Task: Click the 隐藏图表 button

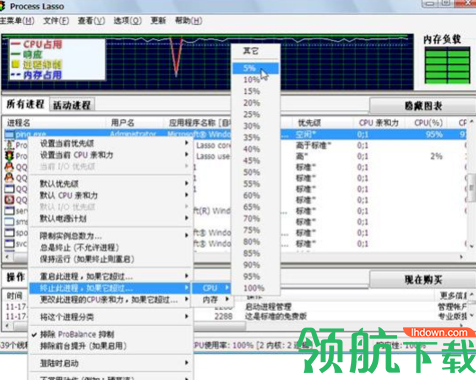Action: [x=423, y=106]
